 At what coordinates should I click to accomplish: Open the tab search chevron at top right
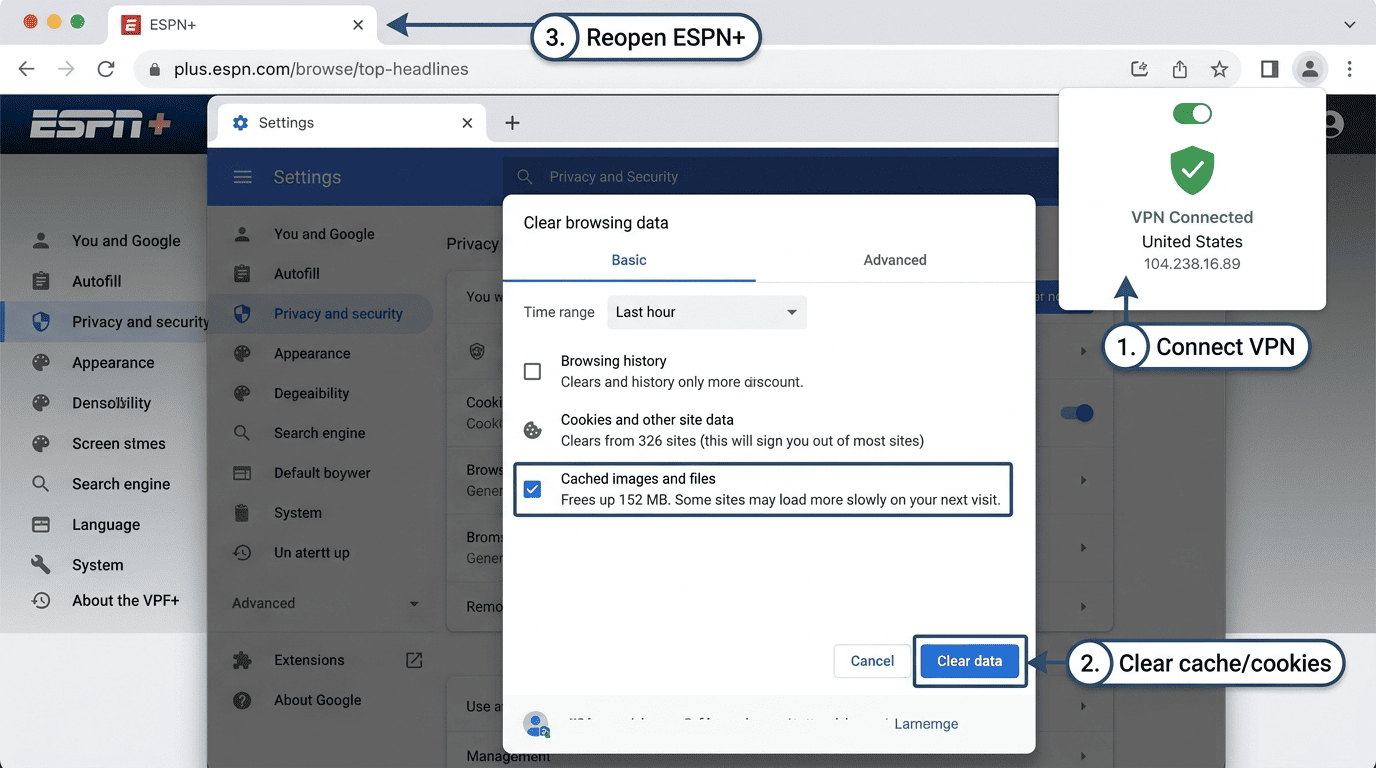[x=1349, y=24]
